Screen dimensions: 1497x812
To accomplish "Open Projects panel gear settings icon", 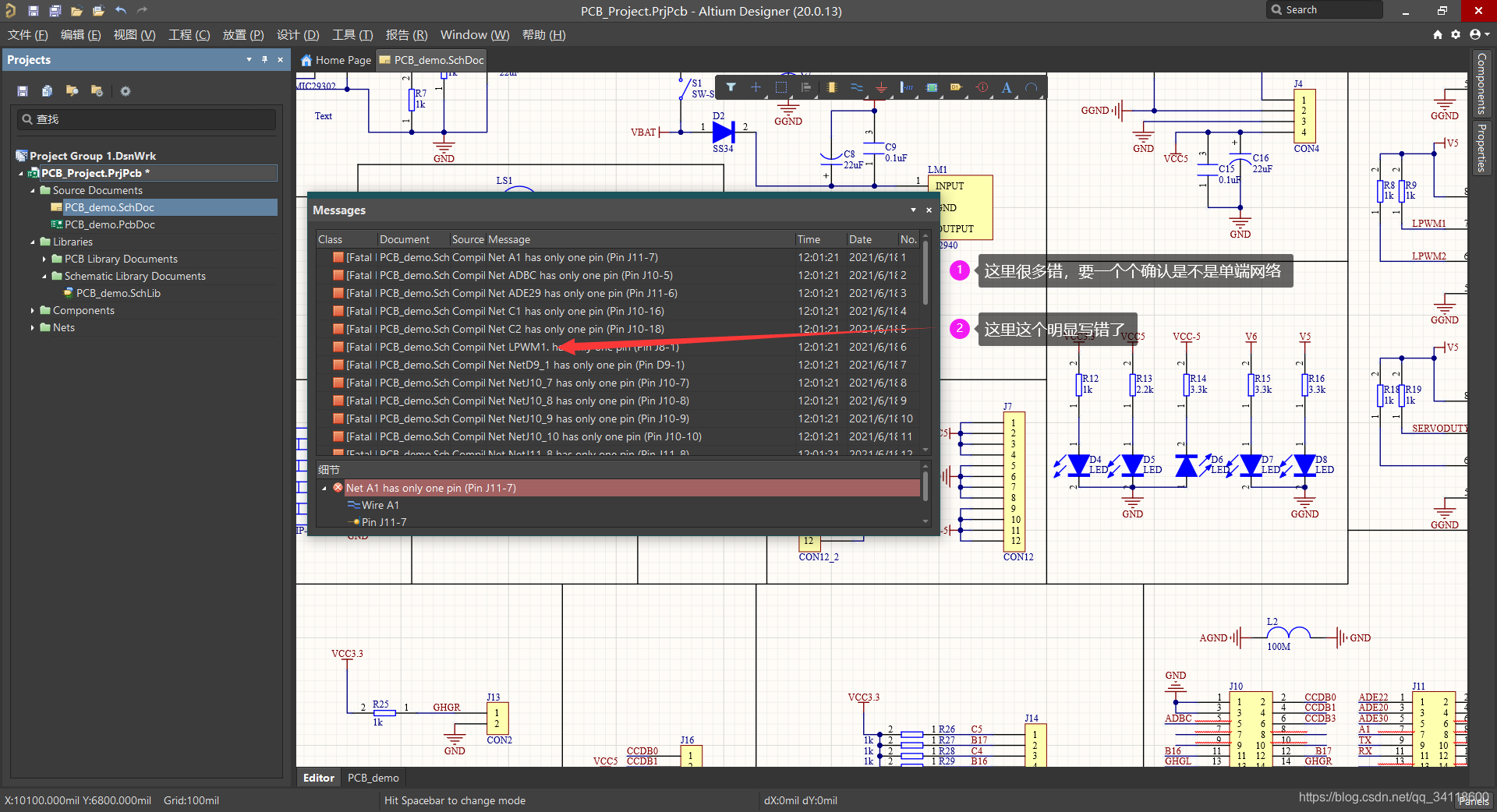I will [x=126, y=91].
